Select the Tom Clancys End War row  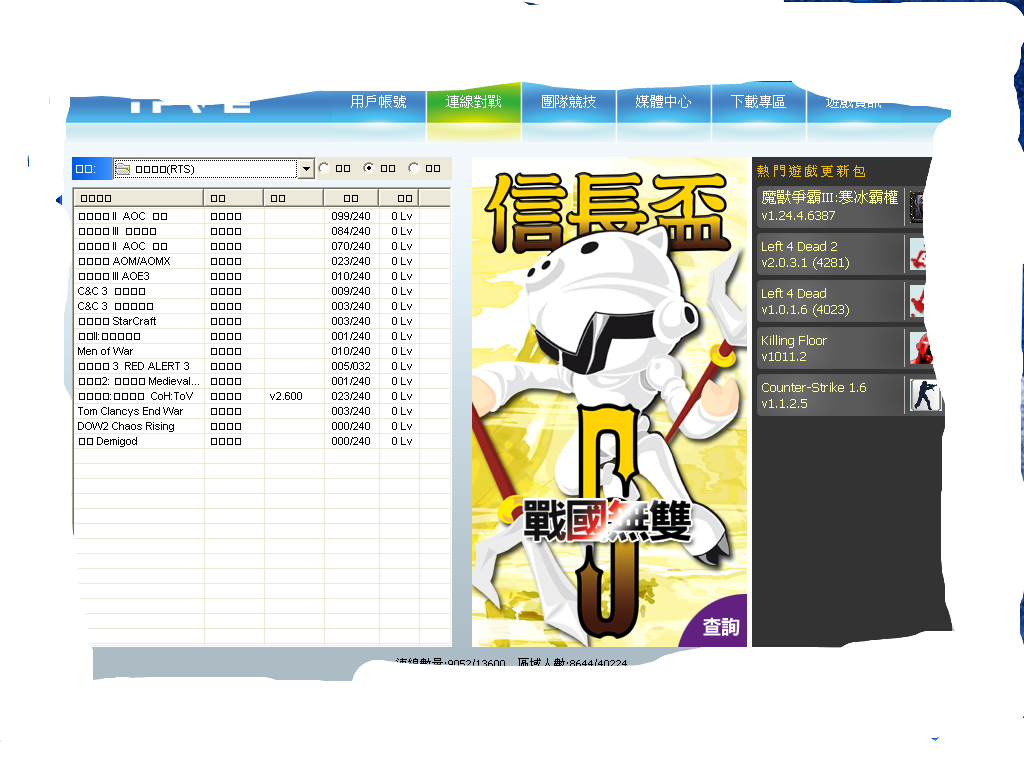pos(263,411)
